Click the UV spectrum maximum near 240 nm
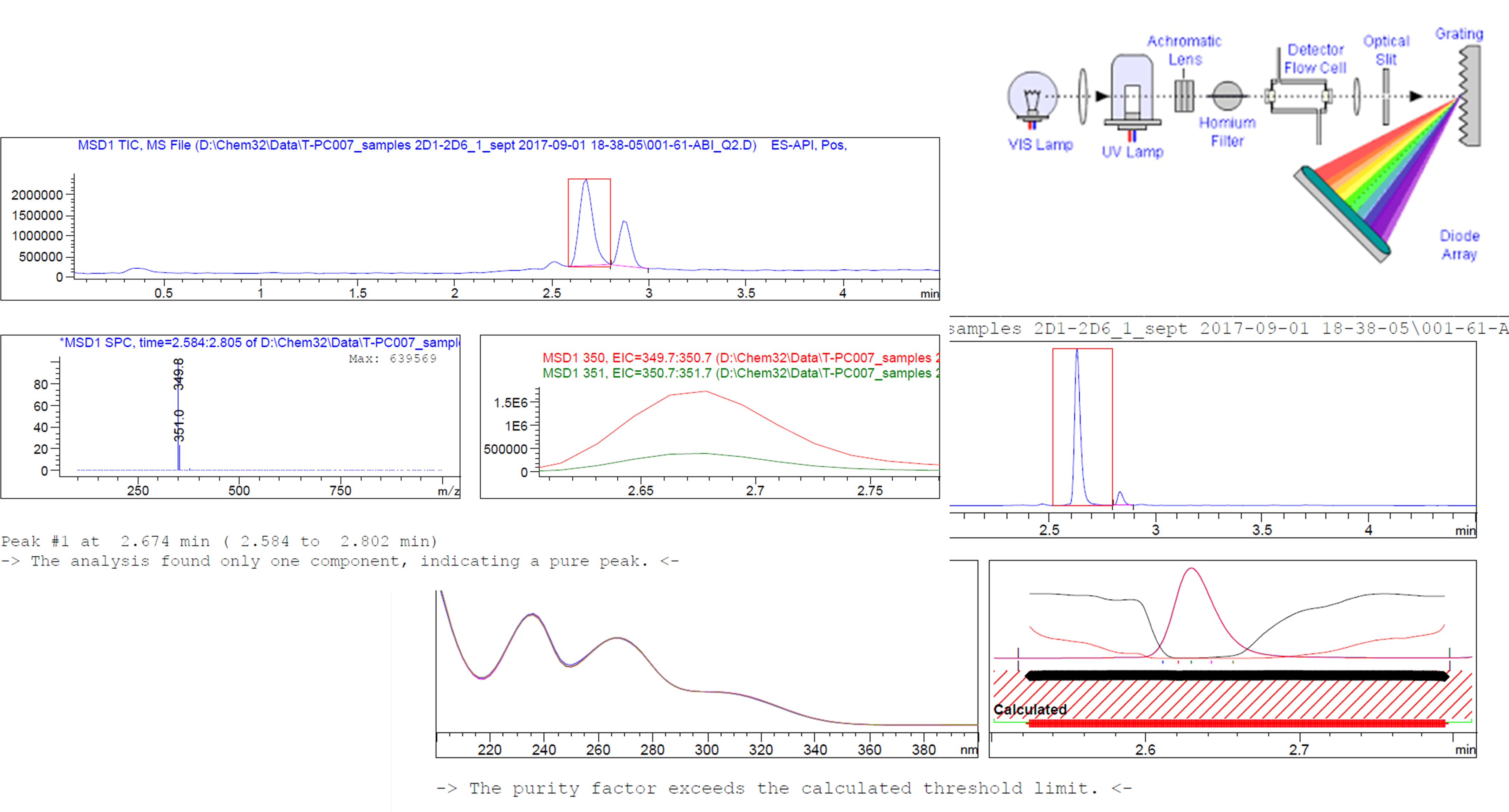Viewport: 1509px width, 812px height. 532,615
